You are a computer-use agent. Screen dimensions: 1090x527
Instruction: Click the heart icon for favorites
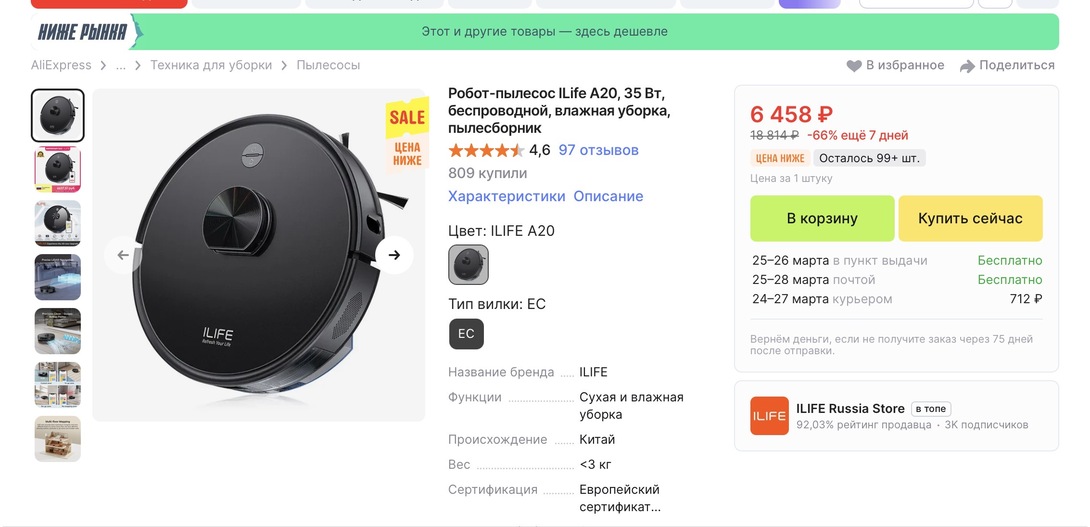click(x=854, y=66)
